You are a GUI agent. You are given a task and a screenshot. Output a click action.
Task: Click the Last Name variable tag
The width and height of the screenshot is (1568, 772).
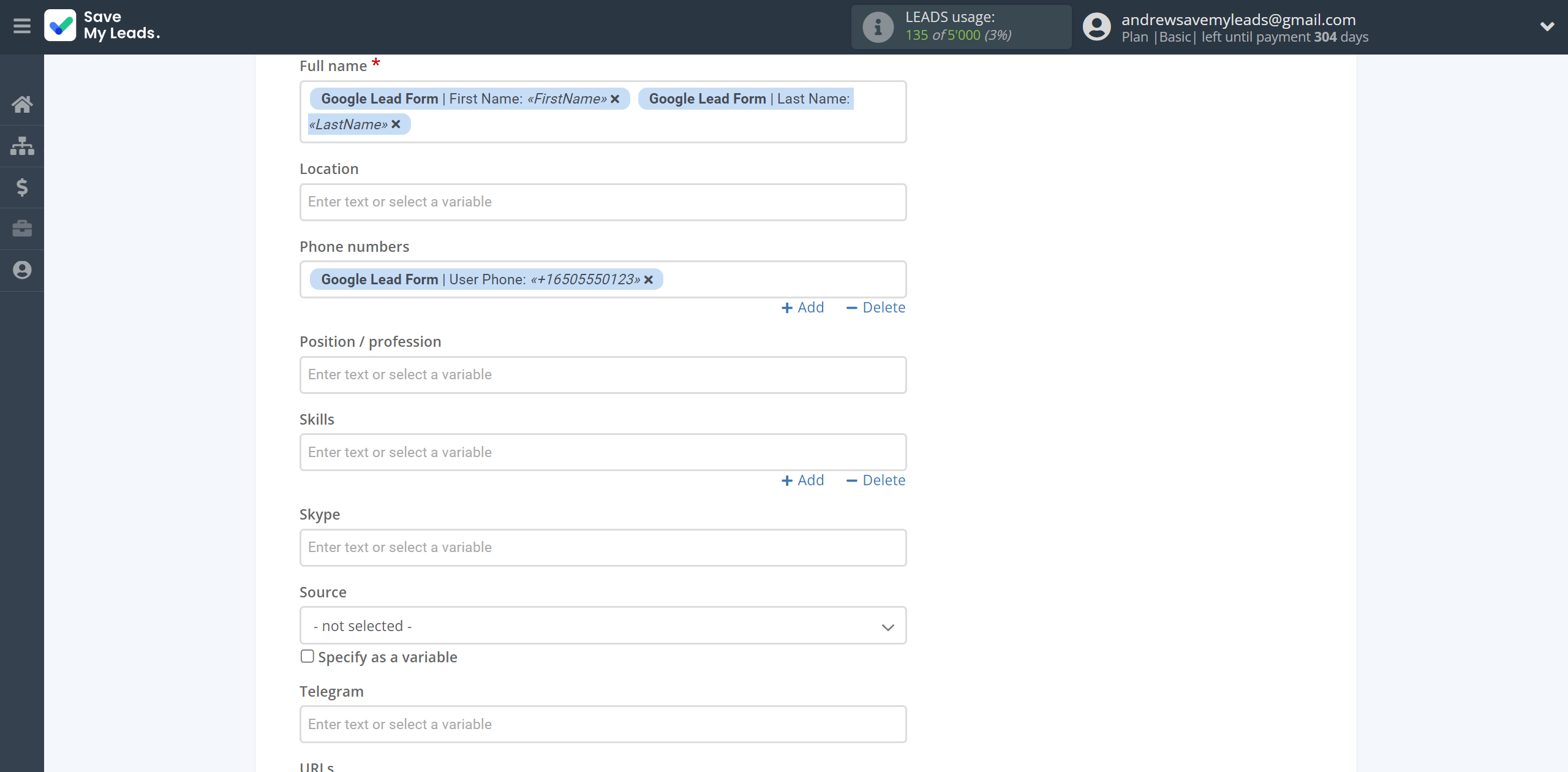point(745,99)
